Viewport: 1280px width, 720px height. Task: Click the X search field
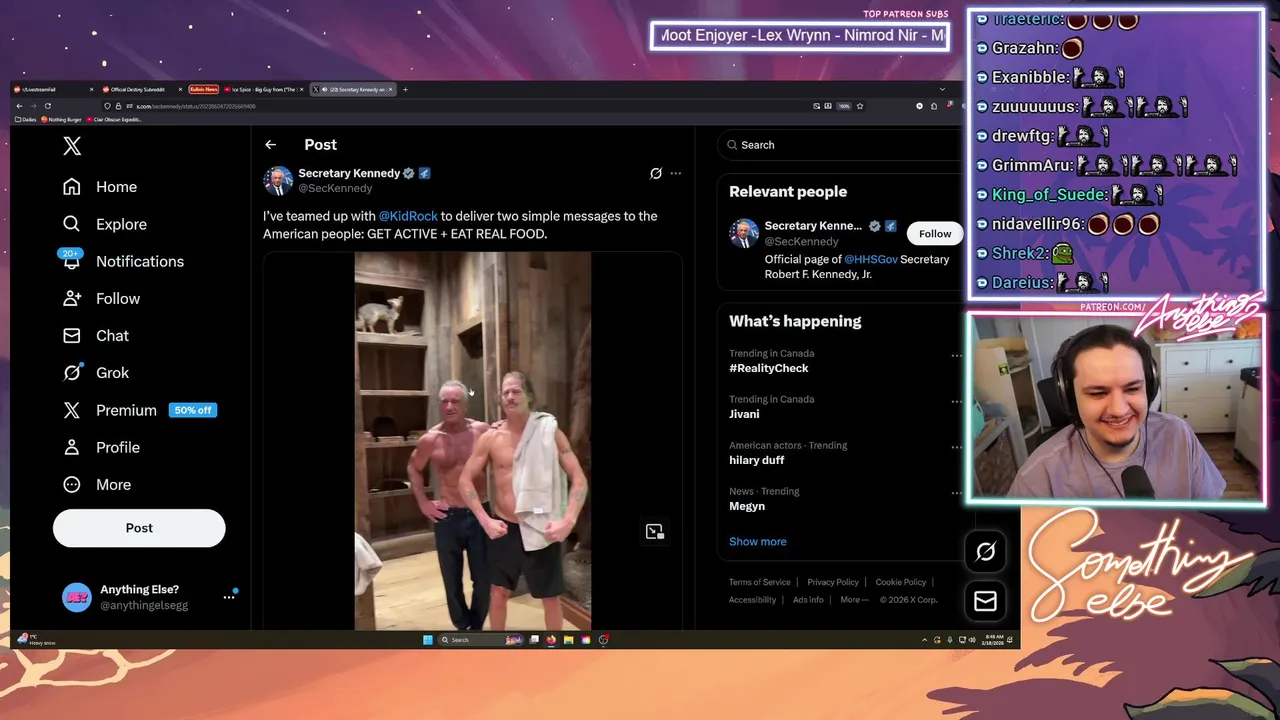coord(840,145)
